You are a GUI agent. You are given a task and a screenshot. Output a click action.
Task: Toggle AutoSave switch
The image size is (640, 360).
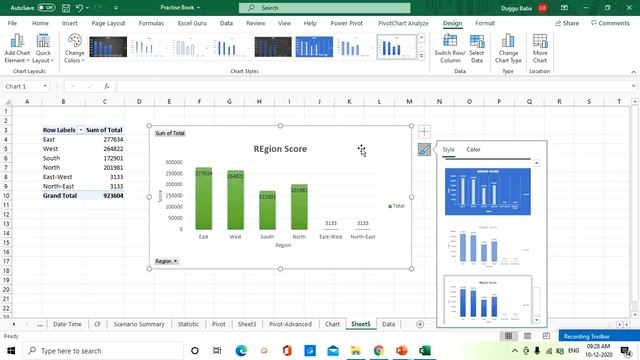[46, 8]
